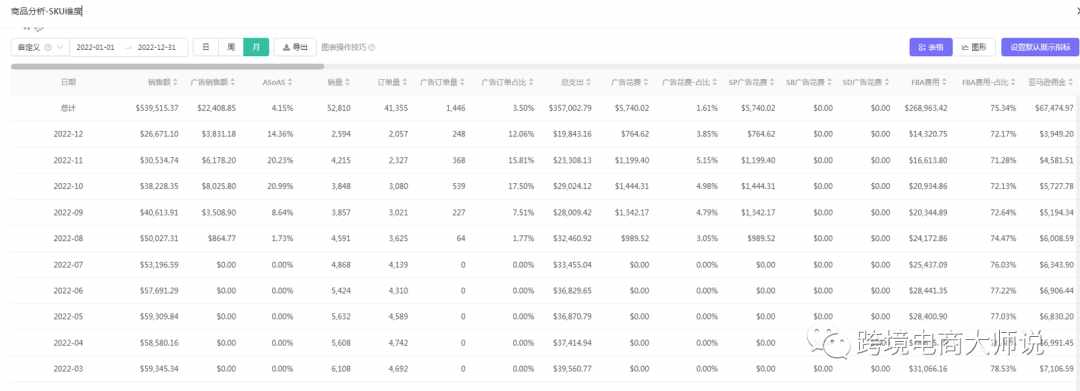1080x391 pixels.
Task: Click the ASoAS column sort arrows
Action: [291, 82]
